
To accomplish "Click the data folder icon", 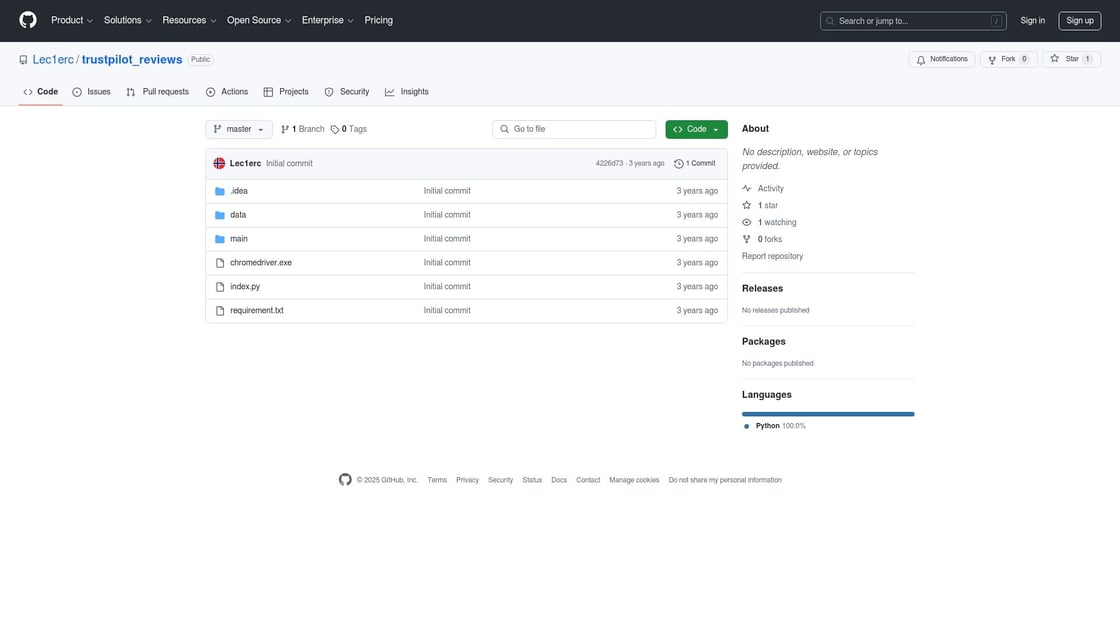I will coord(220,215).
